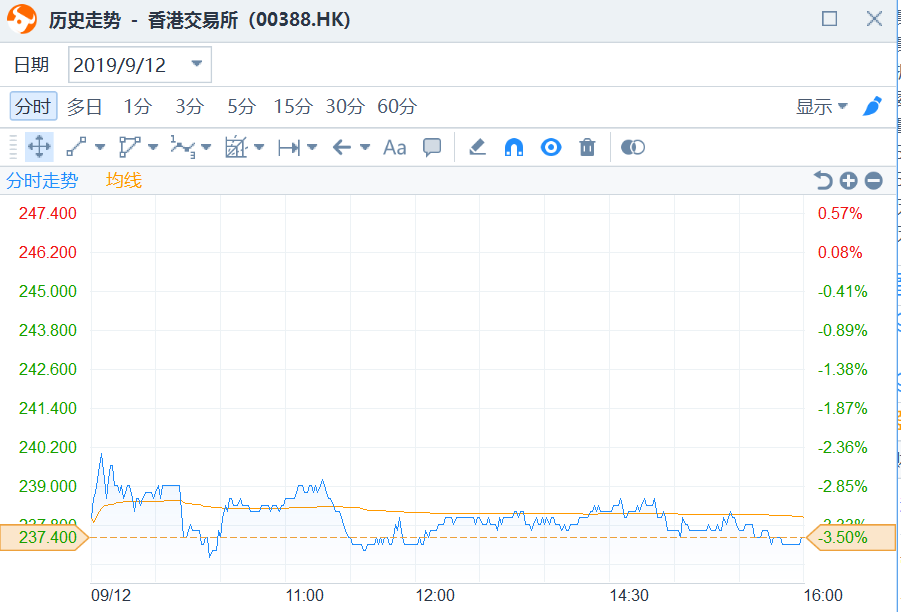901x612 pixels.
Task: Select the 30分 interval tab
Action: coord(345,106)
